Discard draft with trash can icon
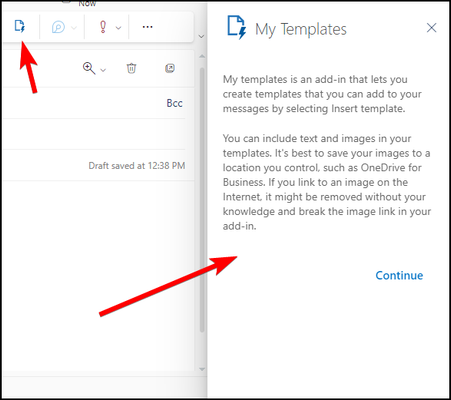This screenshot has height=400, width=451. point(131,68)
